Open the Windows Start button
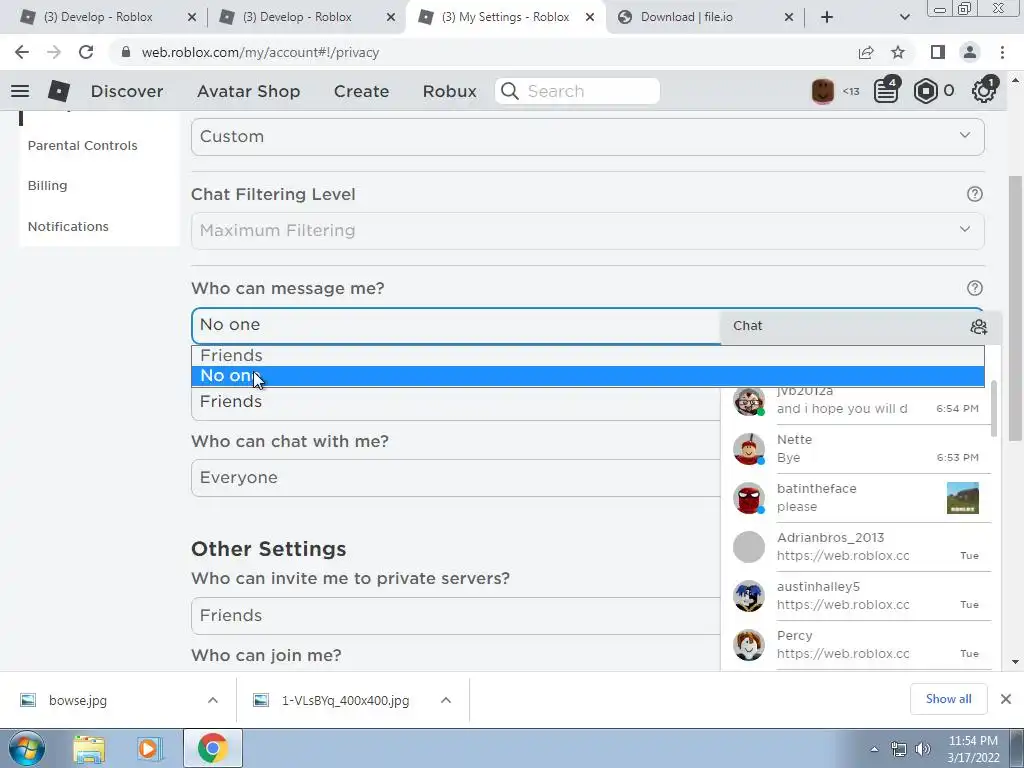Viewport: 1024px width, 768px height. point(26,748)
